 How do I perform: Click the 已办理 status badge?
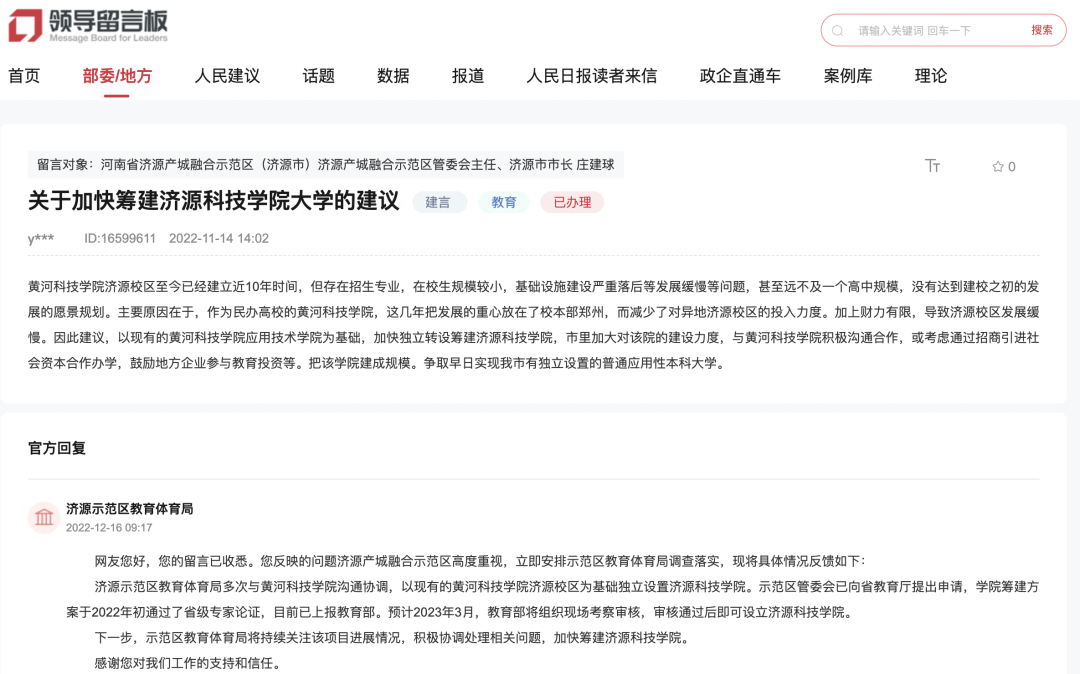click(x=572, y=202)
